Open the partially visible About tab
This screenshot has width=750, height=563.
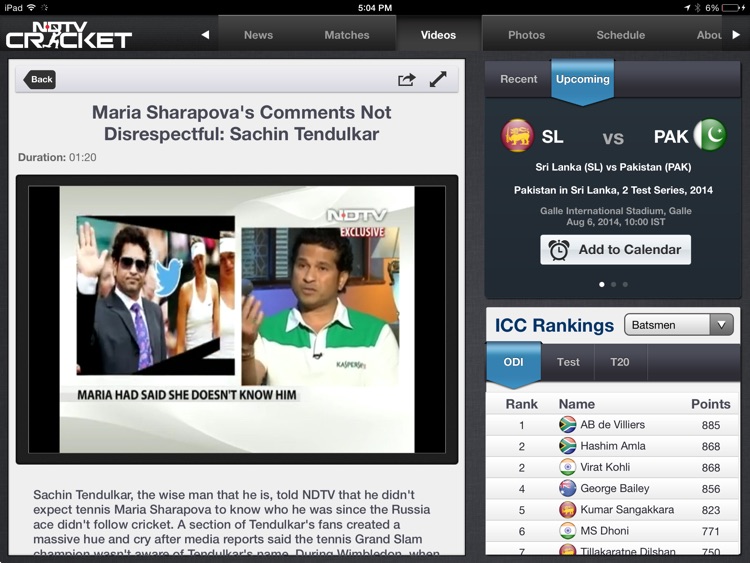tap(709, 35)
